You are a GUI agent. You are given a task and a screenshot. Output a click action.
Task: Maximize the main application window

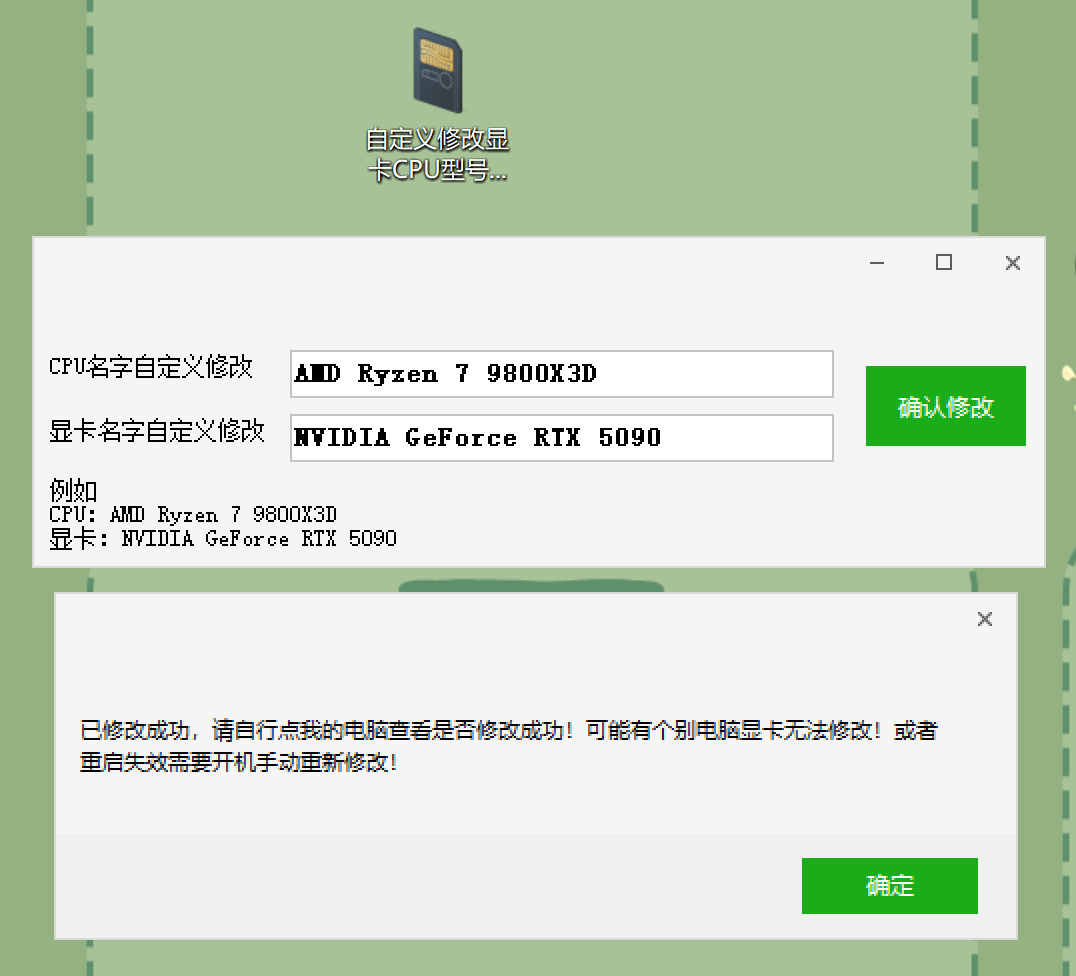coord(943,262)
